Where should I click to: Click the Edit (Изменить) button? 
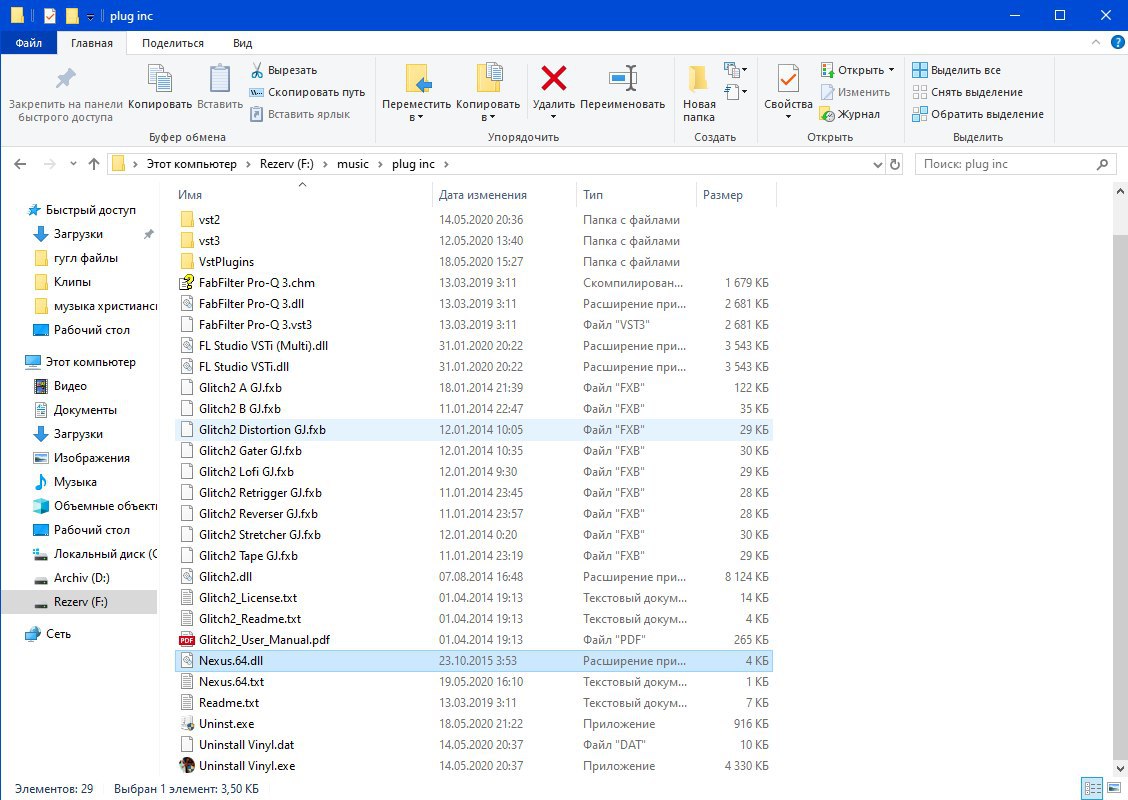click(855, 92)
